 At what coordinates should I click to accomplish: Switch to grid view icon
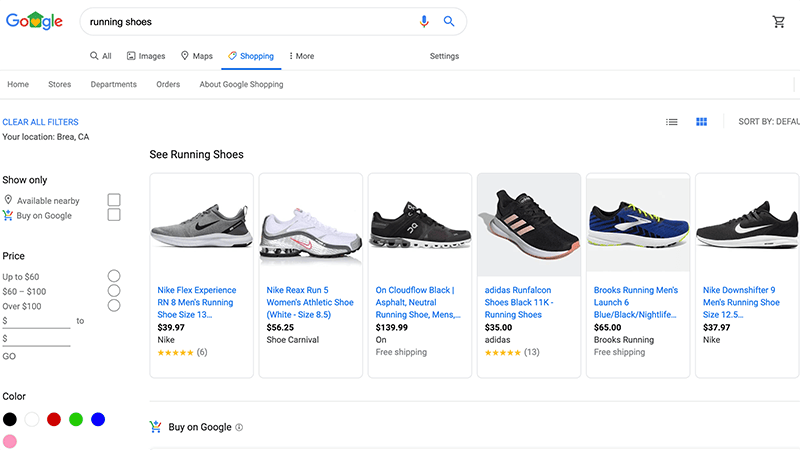pyautogui.click(x=702, y=121)
